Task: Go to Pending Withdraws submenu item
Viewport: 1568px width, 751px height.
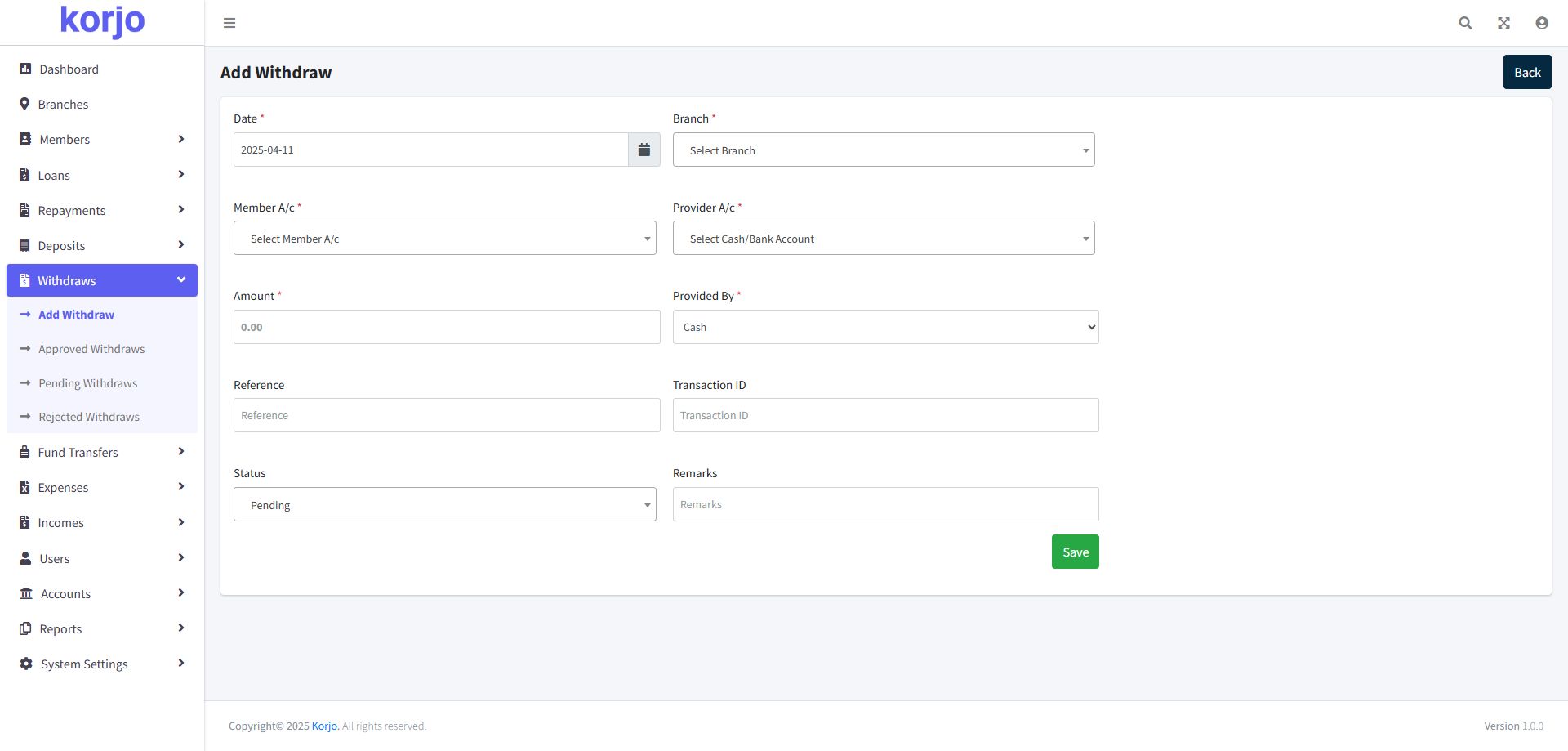Action: click(x=87, y=383)
